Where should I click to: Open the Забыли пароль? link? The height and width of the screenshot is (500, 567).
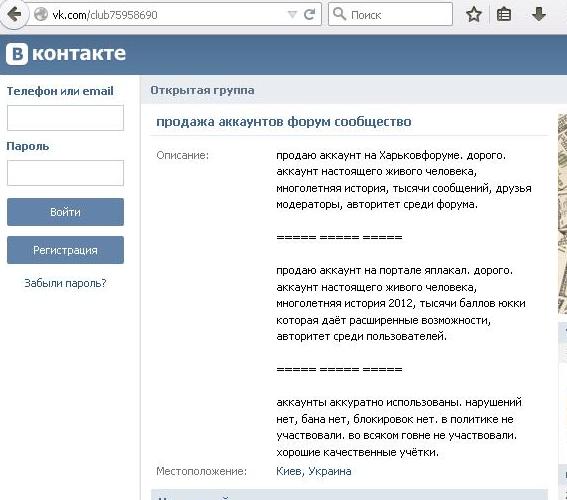pos(65,283)
